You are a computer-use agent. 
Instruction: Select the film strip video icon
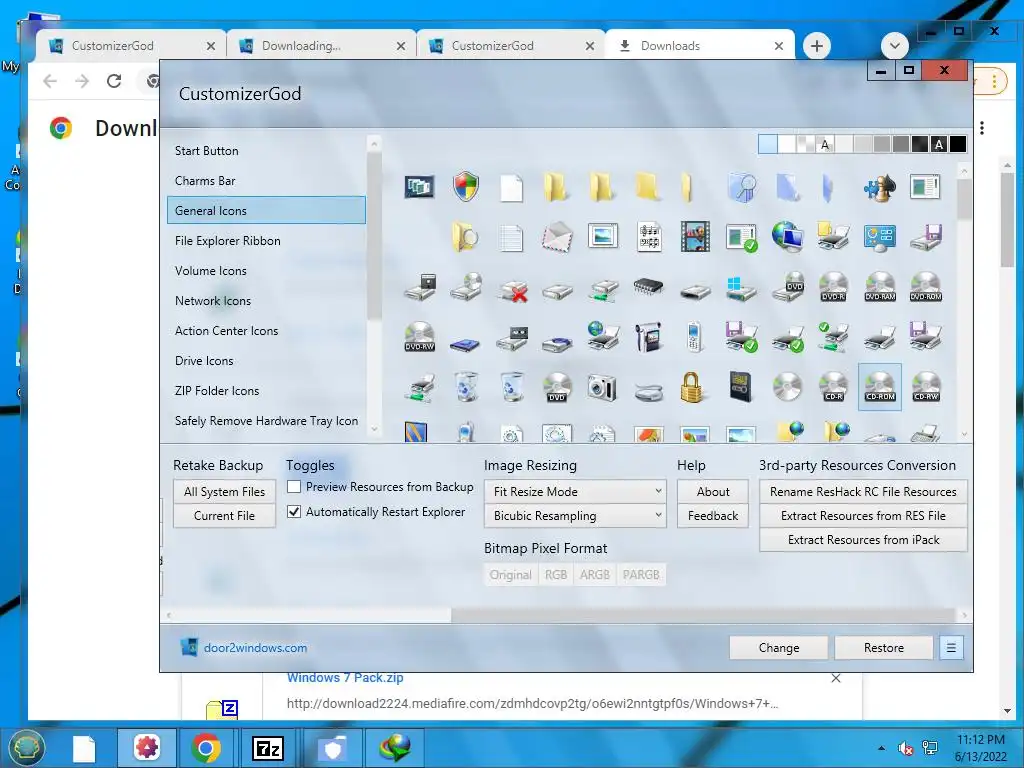click(x=695, y=236)
